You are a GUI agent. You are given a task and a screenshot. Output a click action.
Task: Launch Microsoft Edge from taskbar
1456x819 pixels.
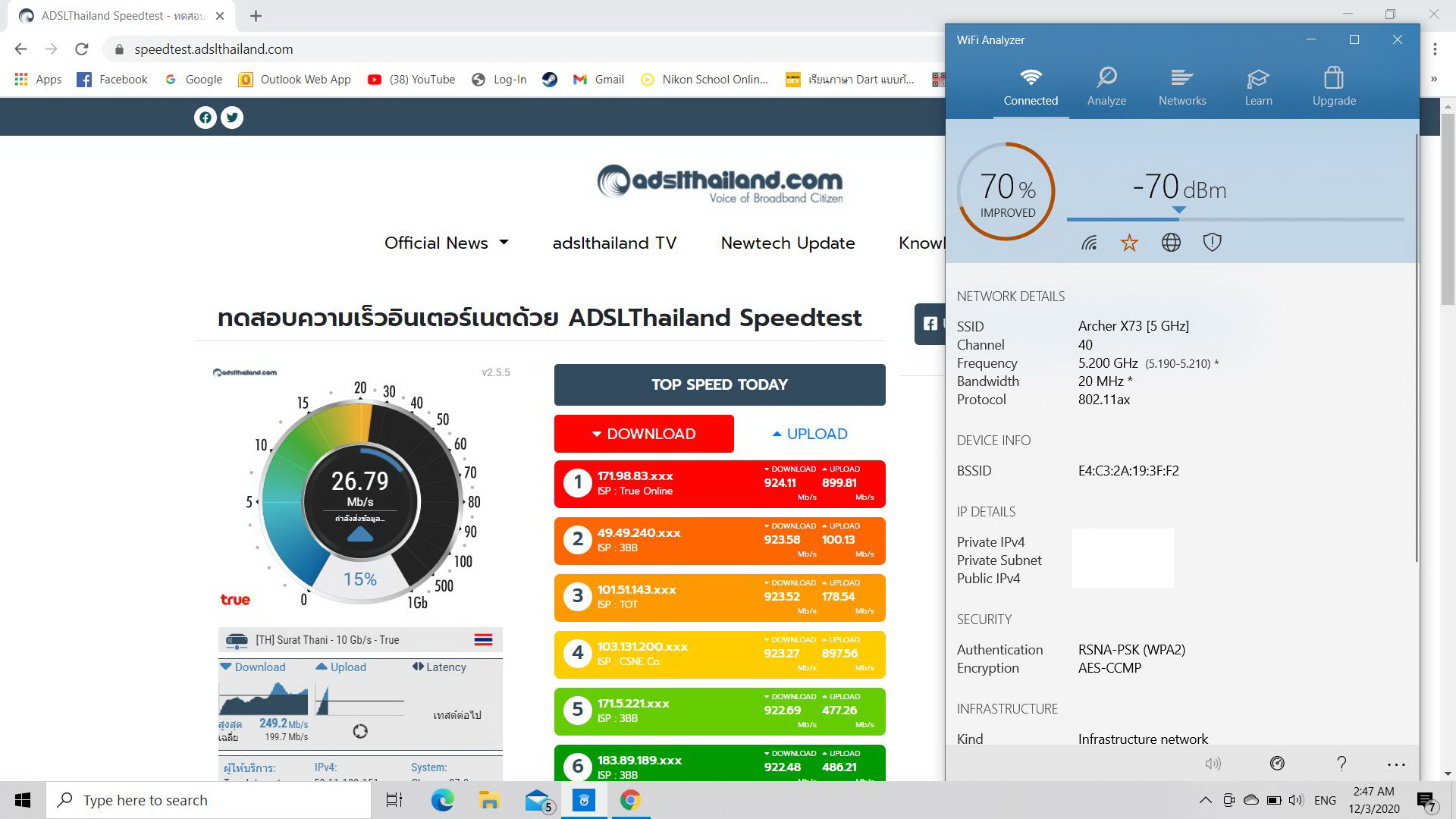tap(442, 800)
